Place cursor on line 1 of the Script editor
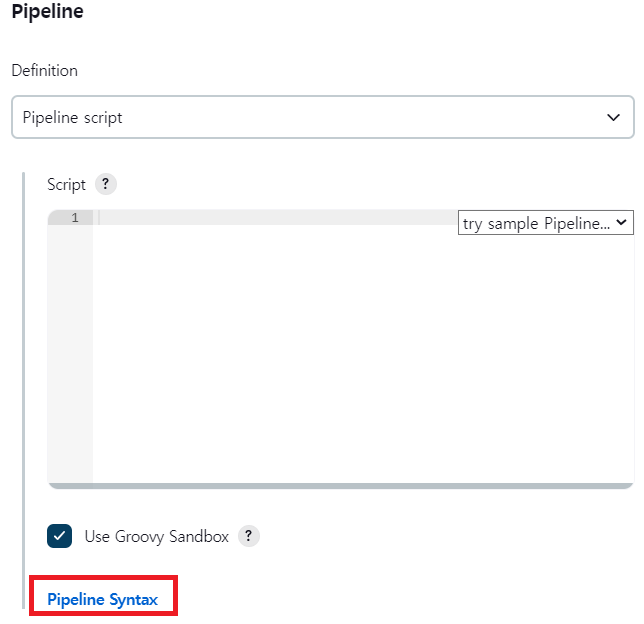 (x=270, y=218)
